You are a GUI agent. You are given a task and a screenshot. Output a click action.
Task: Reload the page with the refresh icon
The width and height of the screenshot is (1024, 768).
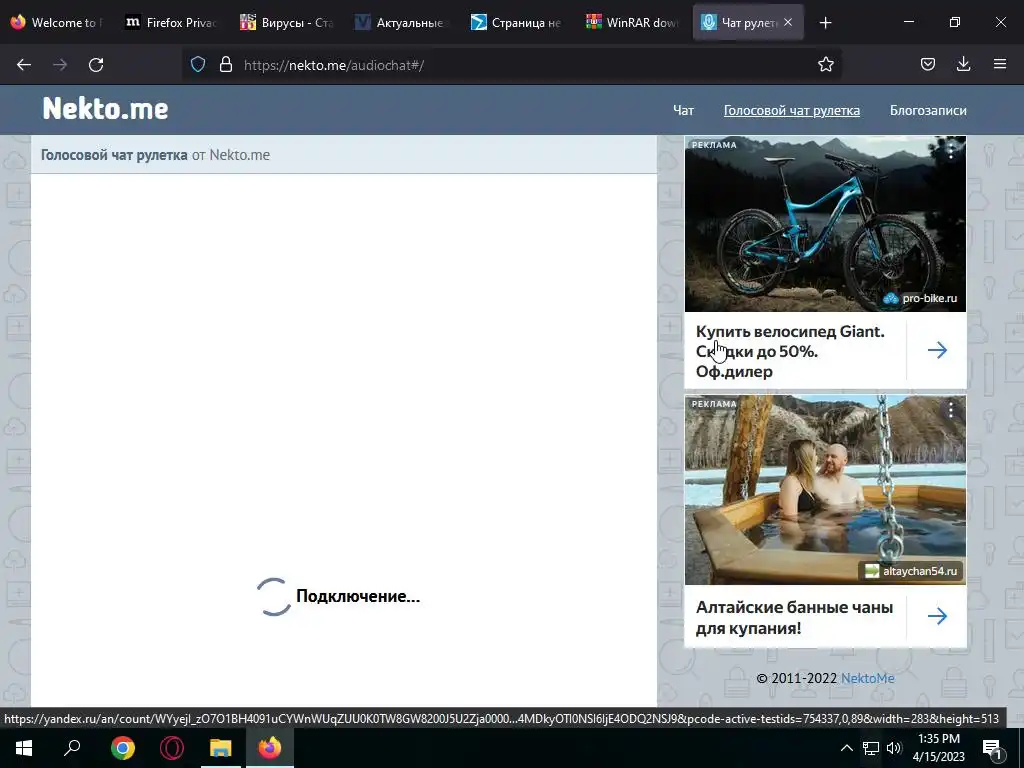point(96,65)
